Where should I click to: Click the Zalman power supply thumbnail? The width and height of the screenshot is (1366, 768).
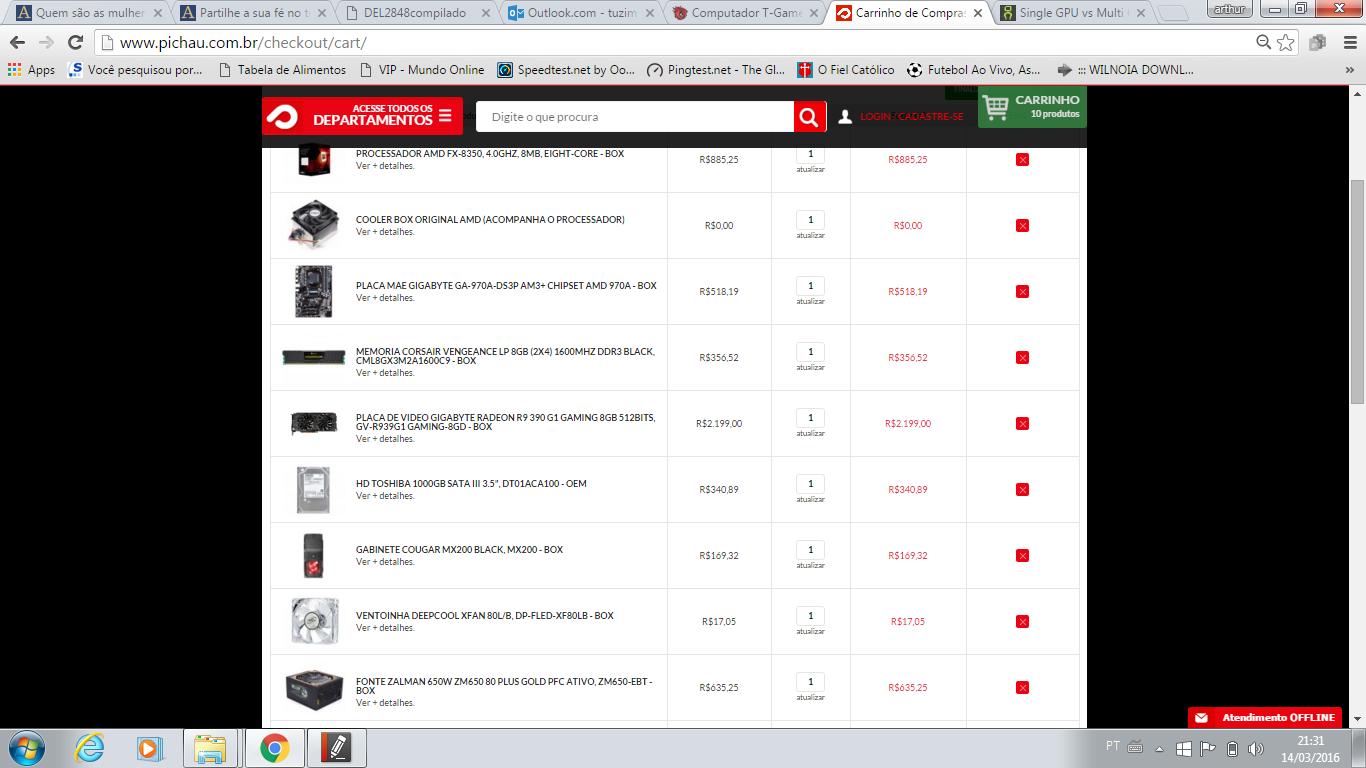pos(313,688)
